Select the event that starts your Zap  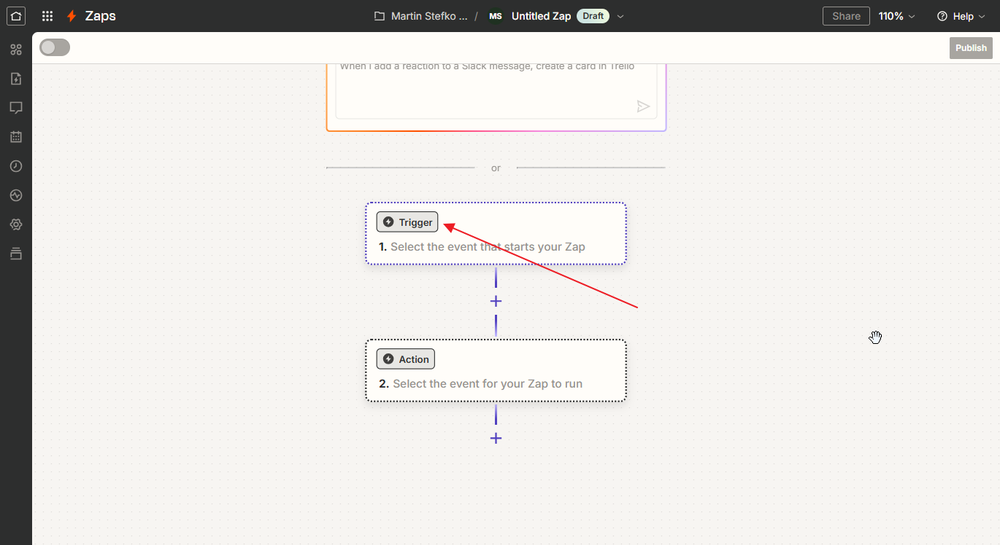pos(487,247)
